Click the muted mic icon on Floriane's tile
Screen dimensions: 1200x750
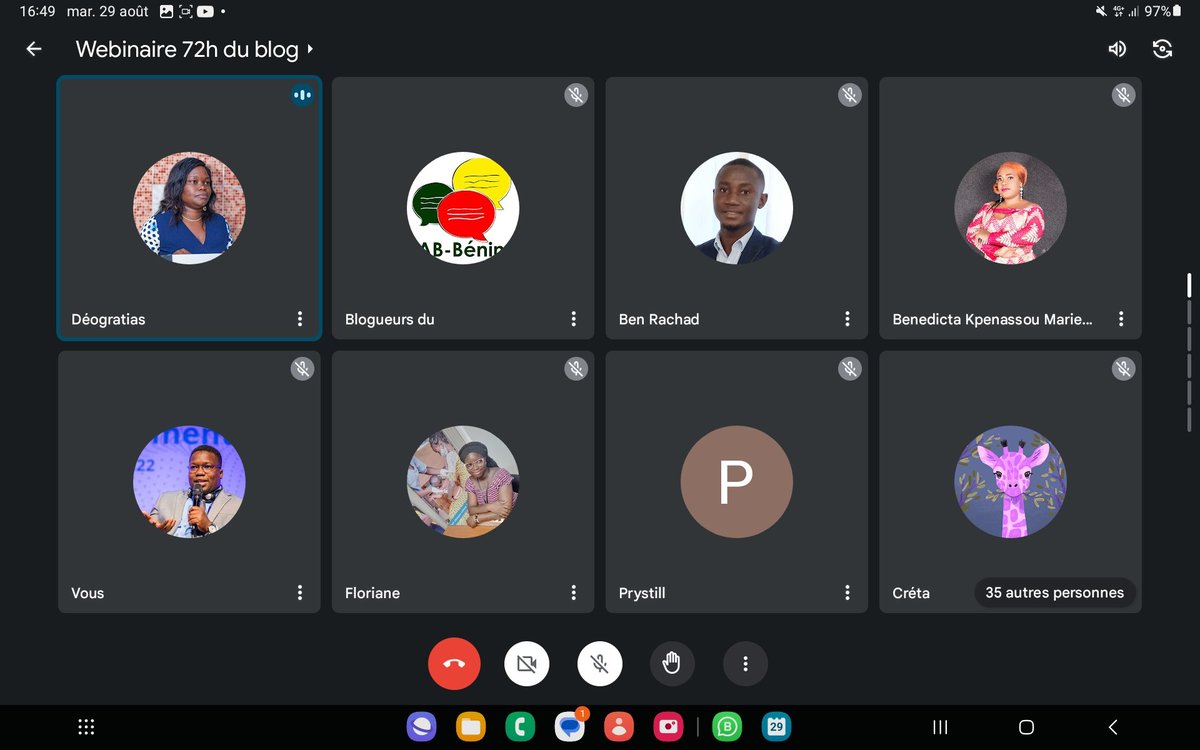click(576, 369)
